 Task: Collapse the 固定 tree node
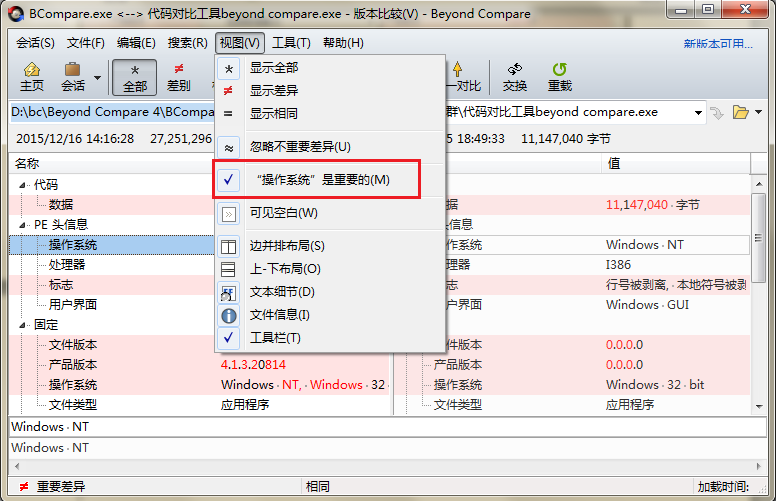tap(22, 325)
